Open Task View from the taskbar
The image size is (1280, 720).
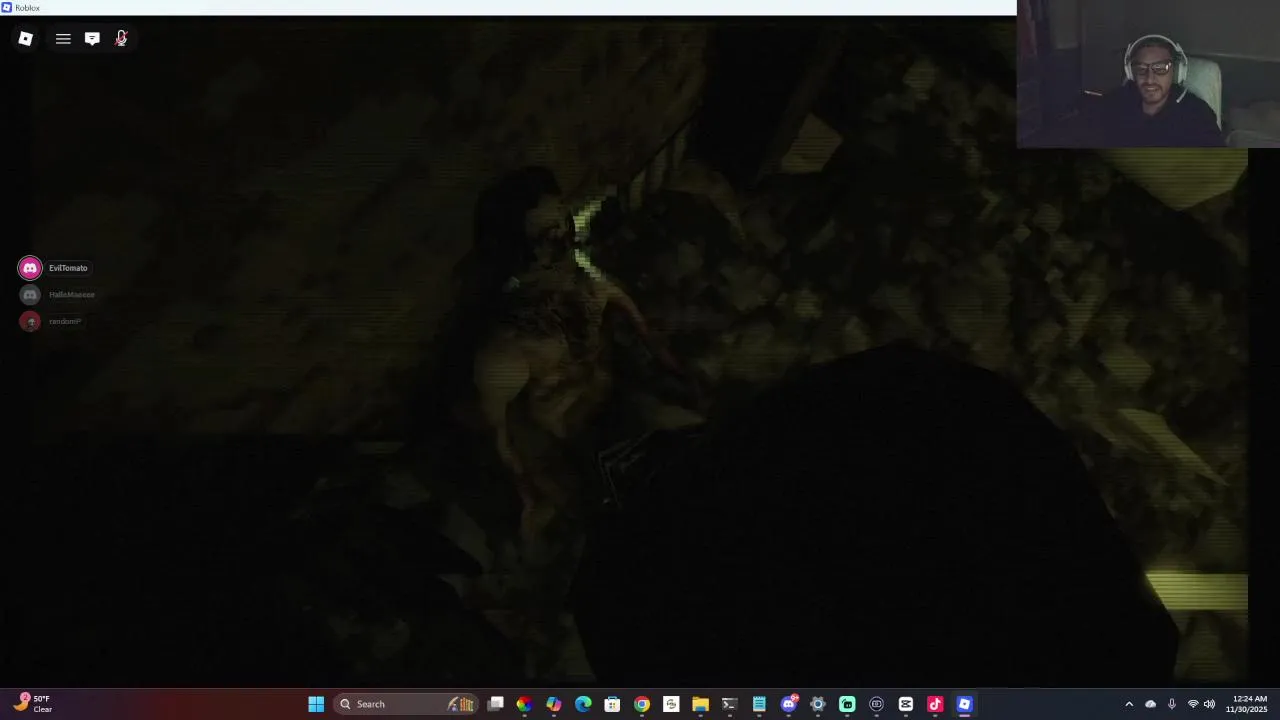click(495, 704)
